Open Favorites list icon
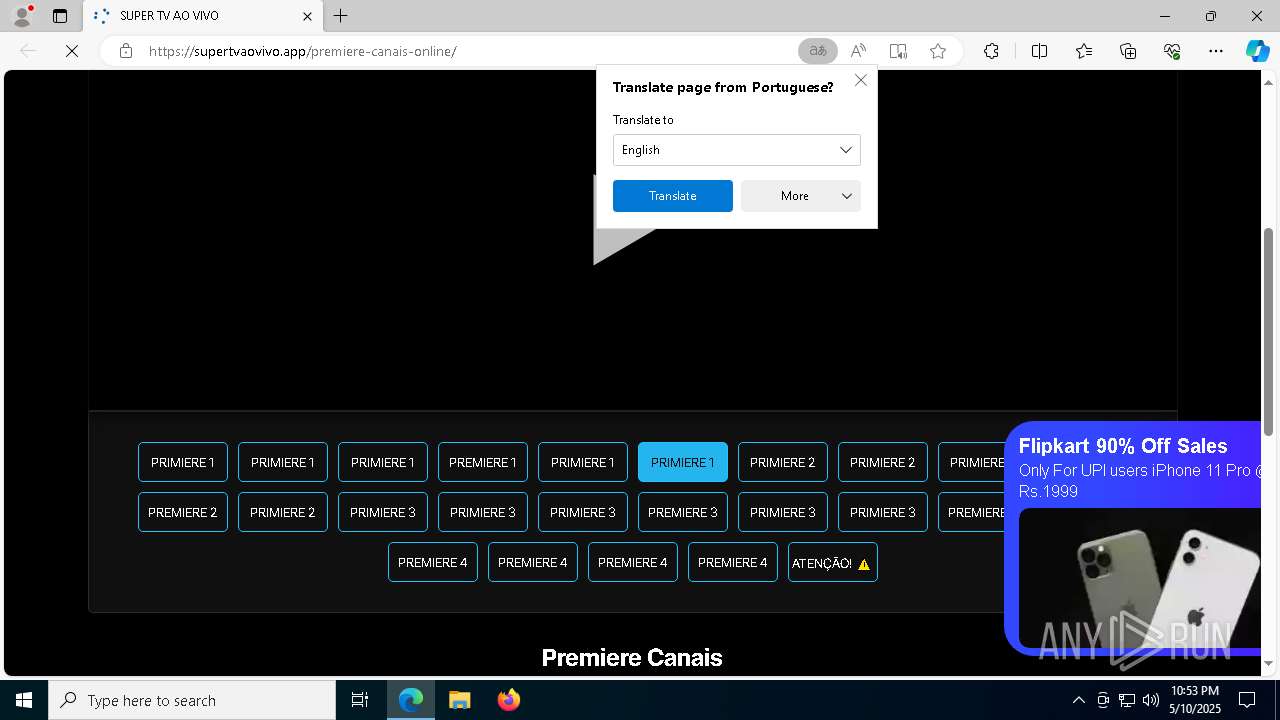The image size is (1280, 720). (x=1084, y=51)
